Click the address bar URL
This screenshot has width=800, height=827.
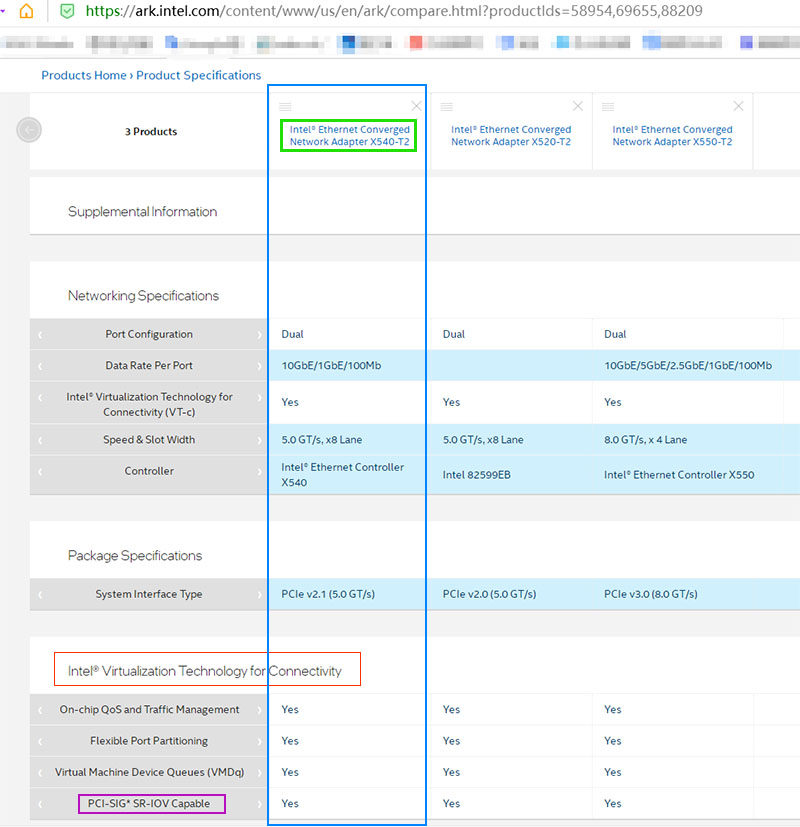point(394,11)
